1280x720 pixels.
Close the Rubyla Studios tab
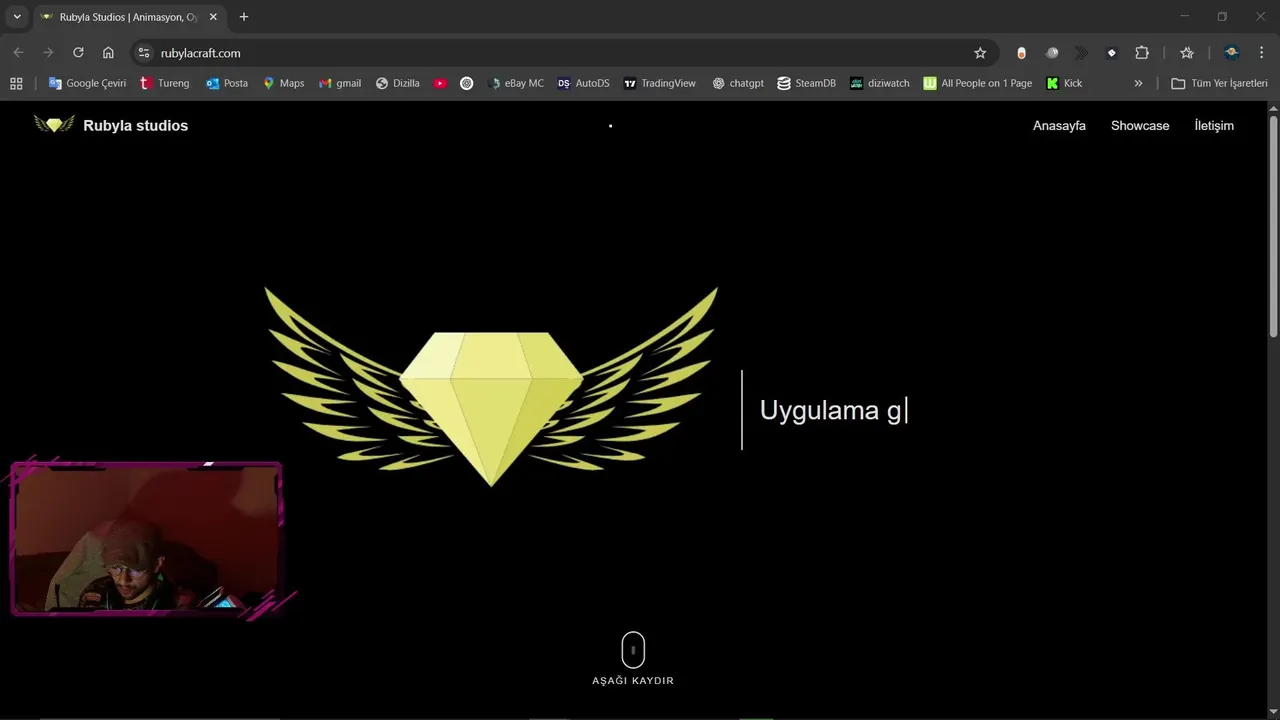pos(215,17)
